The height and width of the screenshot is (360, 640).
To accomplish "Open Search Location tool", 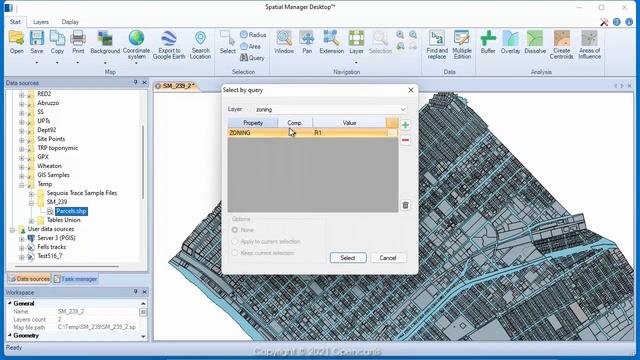I will coord(200,44).
